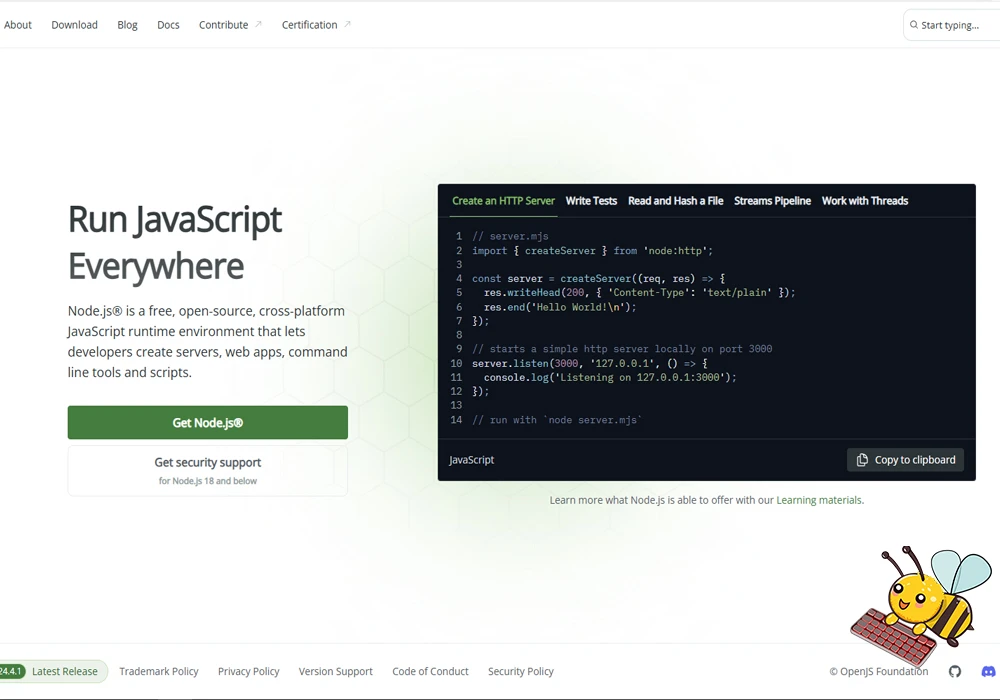Click code line 2 import createServer statement
Viewport: 1000px width, 700px height.
592,251
